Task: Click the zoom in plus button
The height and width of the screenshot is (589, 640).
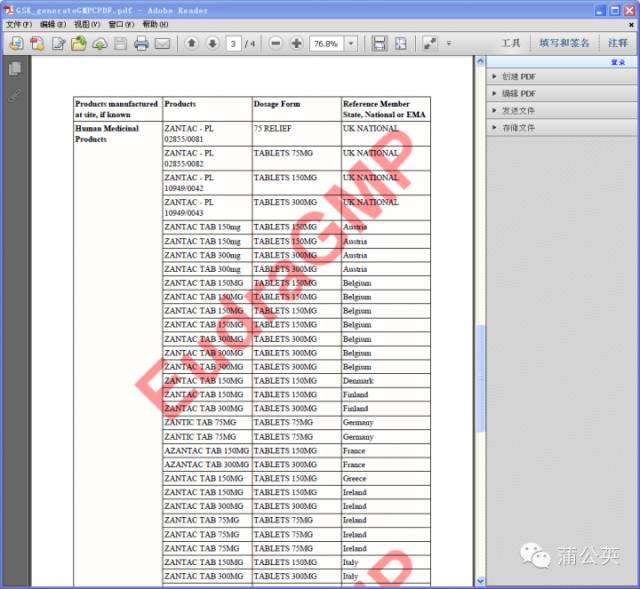Action: click(296, 43)
